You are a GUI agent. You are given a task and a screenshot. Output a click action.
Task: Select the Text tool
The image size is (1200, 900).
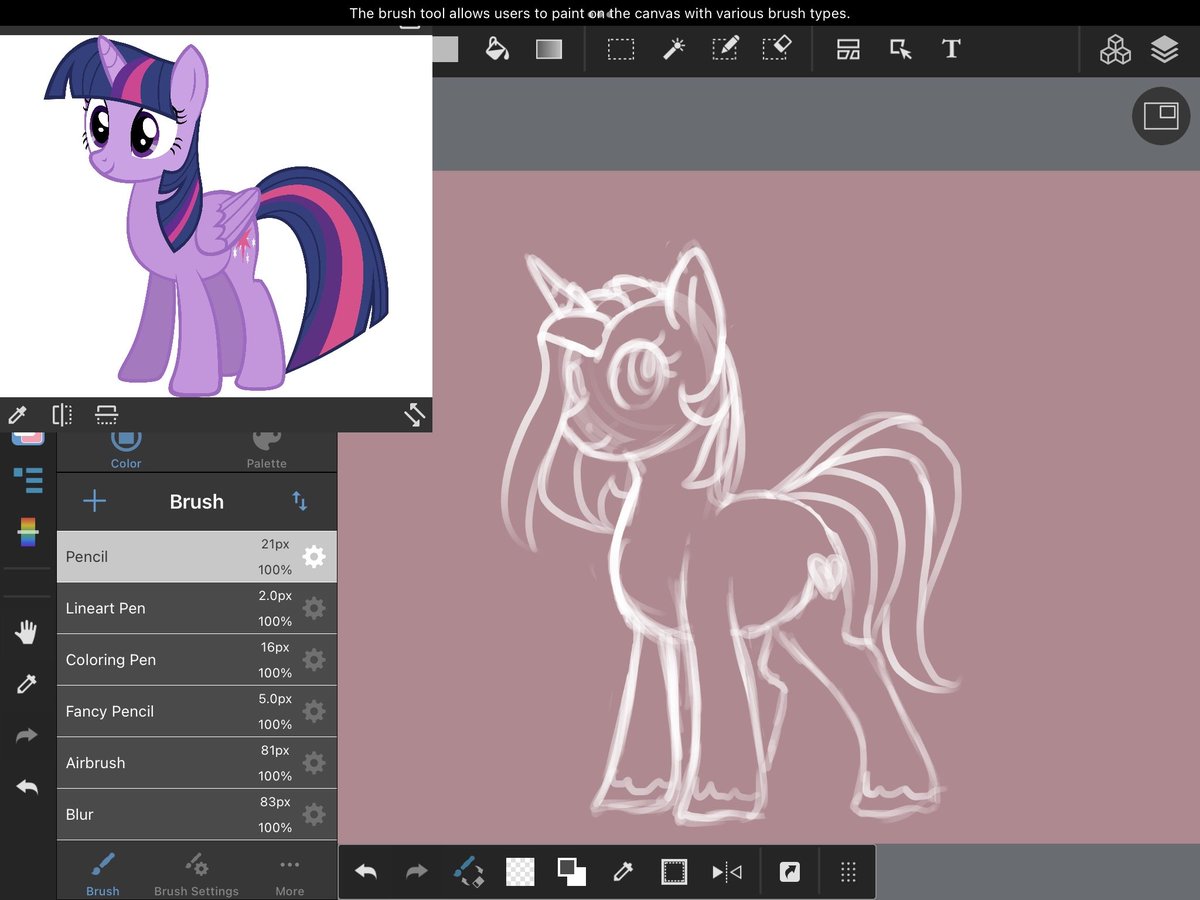click(x=951, y=49)
